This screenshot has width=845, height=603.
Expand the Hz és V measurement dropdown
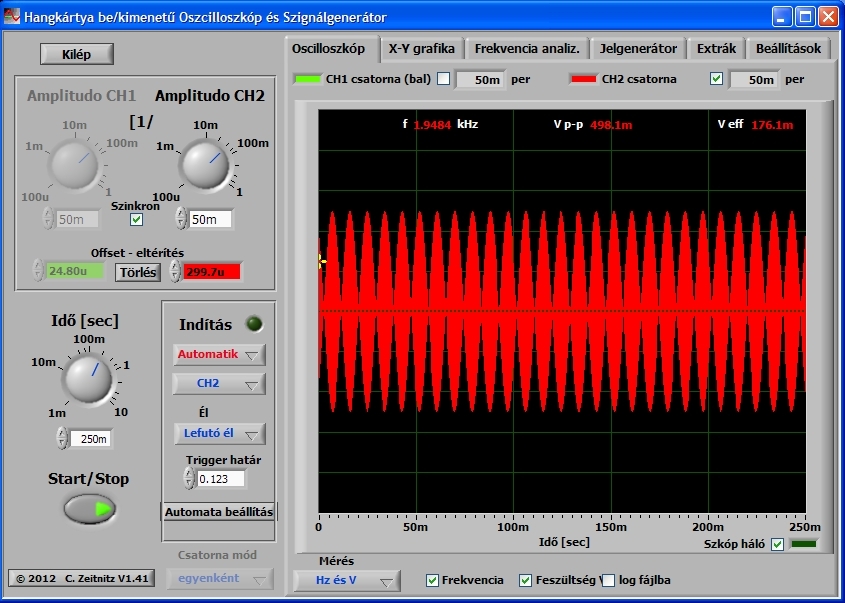[346, 580]
